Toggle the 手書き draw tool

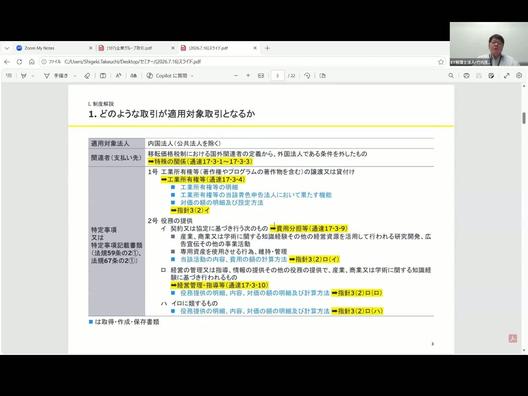[x=56, y=76]
